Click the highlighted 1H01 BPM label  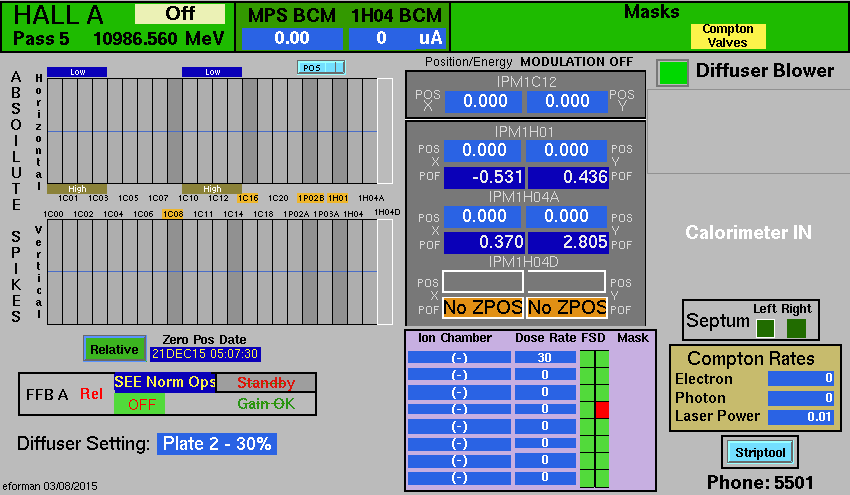338,198
